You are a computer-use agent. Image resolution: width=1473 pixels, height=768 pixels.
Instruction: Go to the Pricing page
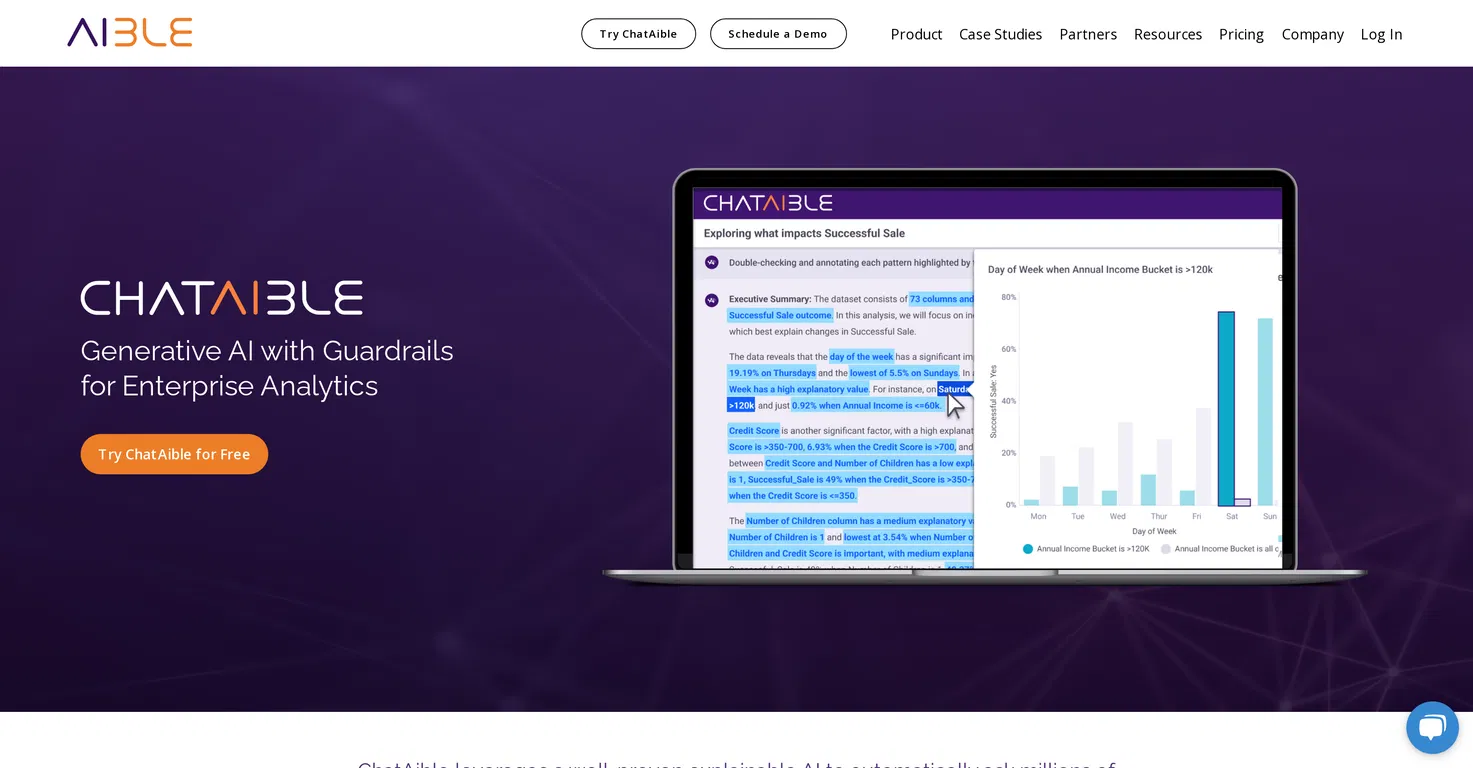pyautogui.click(x=1241, y=34)
